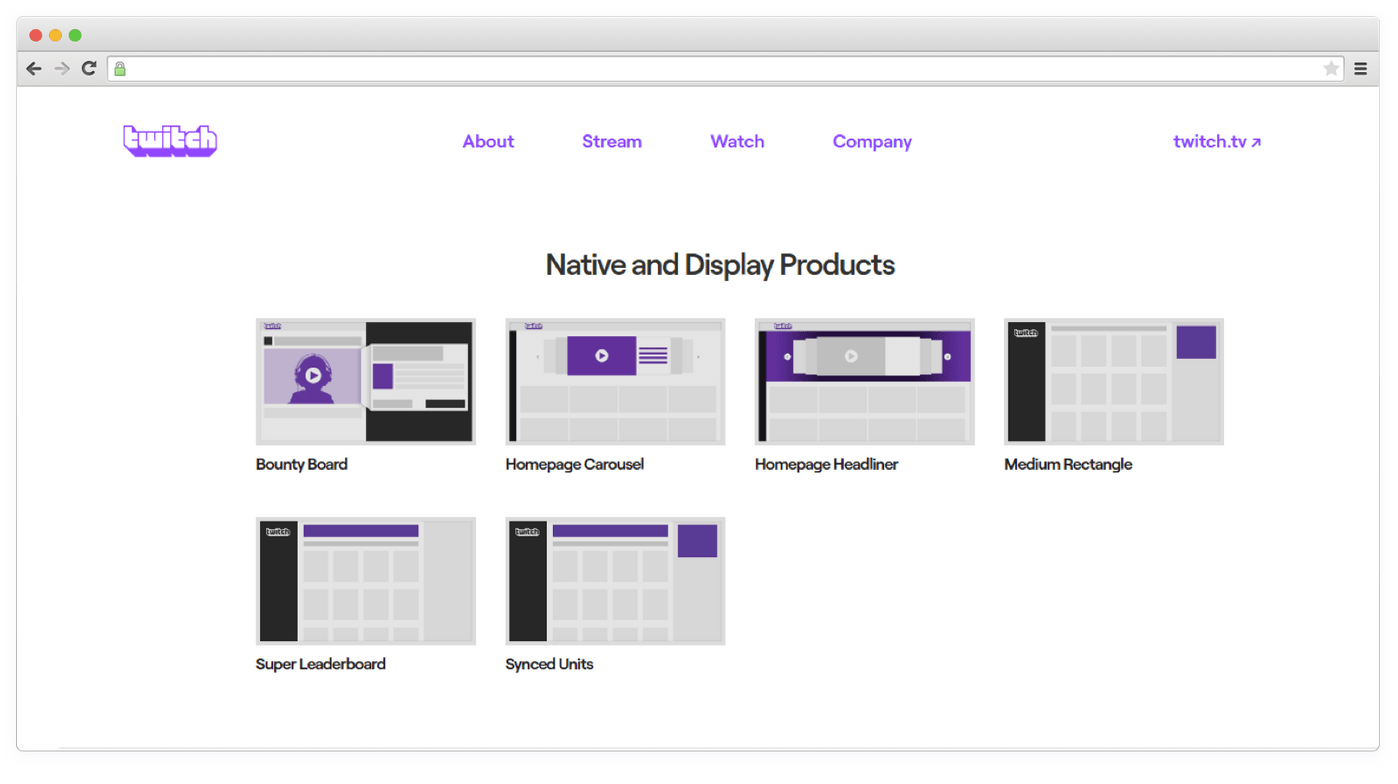
Task: Click the Synced Units label
Action: [549, 664]
